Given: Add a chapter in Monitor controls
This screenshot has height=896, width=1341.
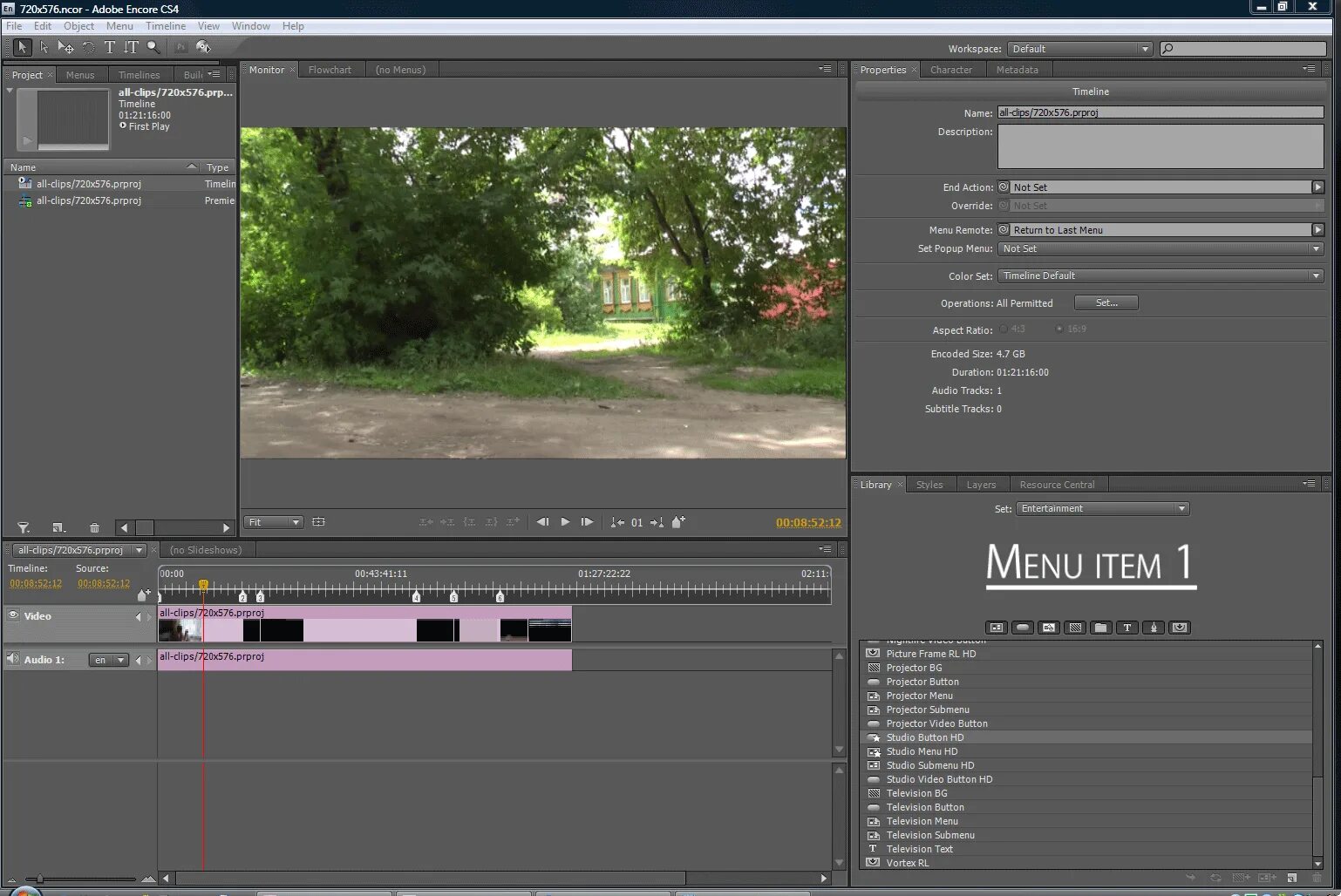Looking at the screenshot, I should (678, 522).
